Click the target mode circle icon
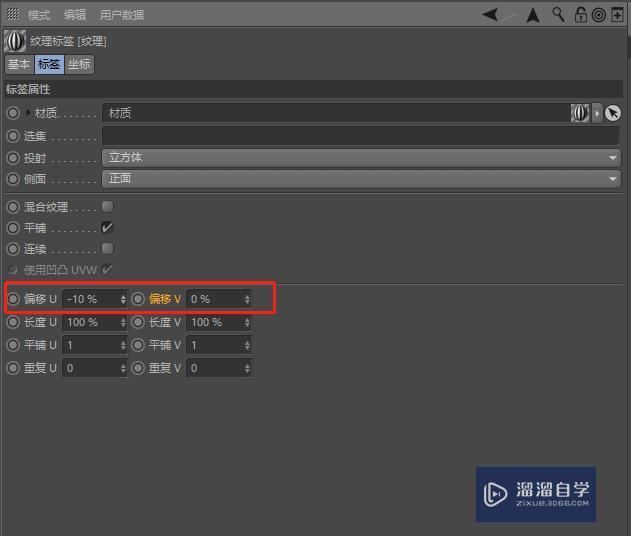Viewport: 631px width, 536px height. (x=599, y=15)
